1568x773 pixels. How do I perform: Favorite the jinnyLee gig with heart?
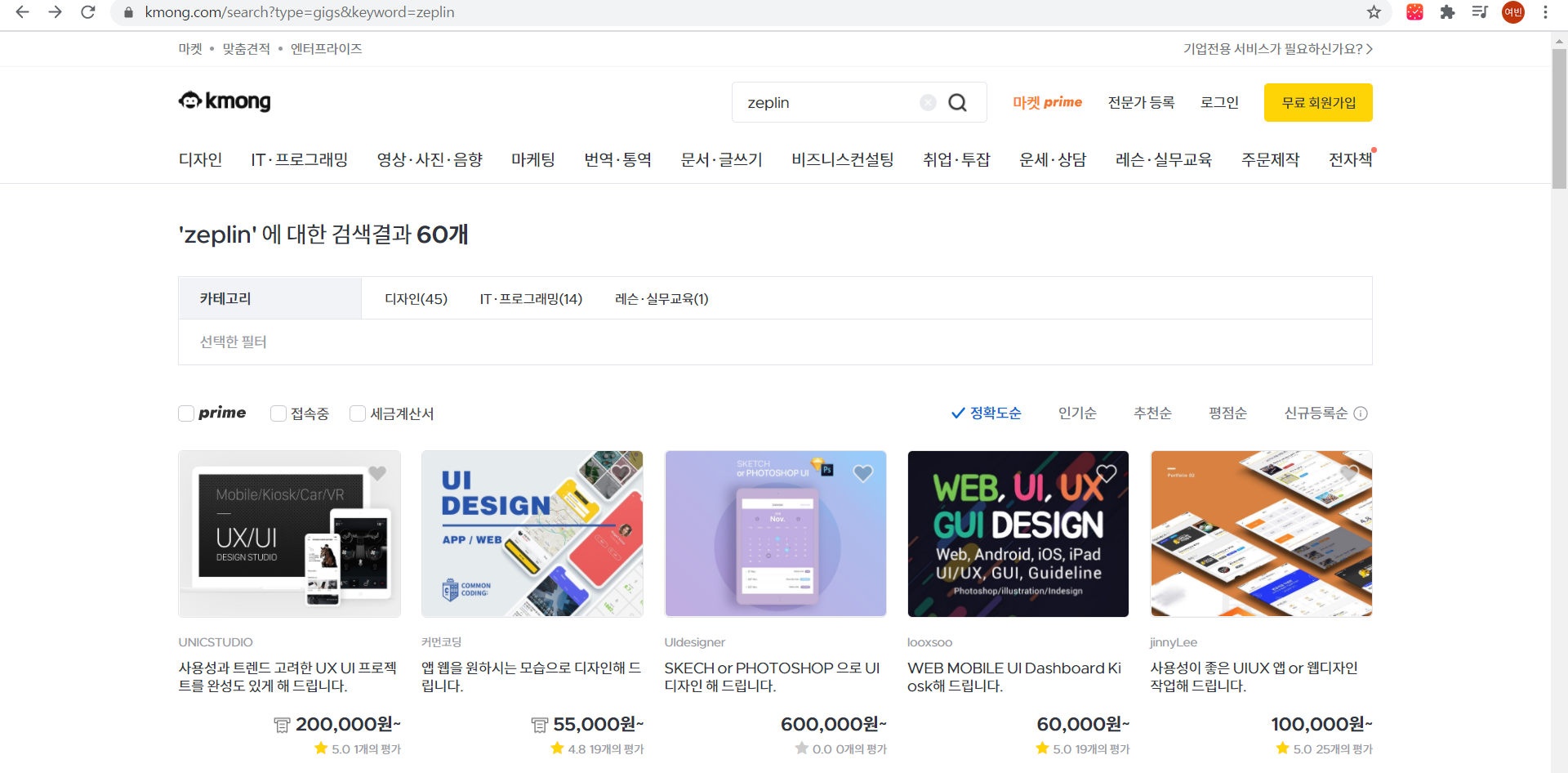(1349, 473)
